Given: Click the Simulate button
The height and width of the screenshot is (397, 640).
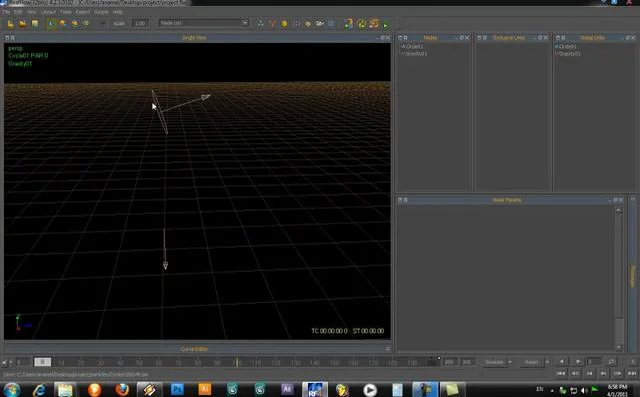Looking at the screenshot, I should click(494, 362).
